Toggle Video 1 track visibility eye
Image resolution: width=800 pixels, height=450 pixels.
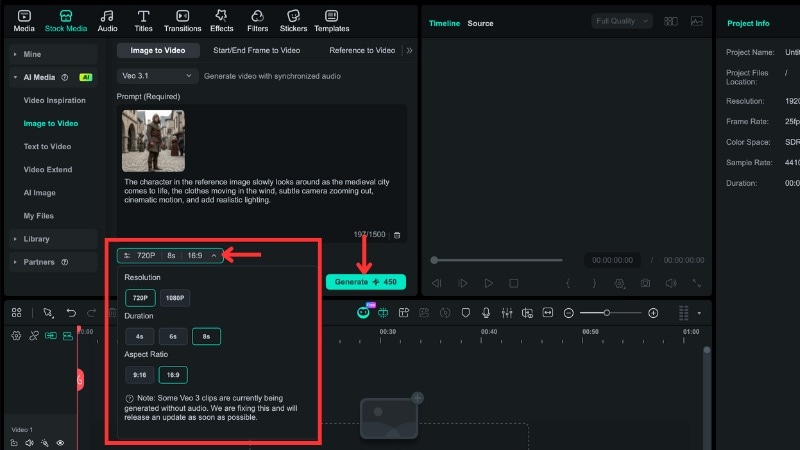click(x=60, y=443)
